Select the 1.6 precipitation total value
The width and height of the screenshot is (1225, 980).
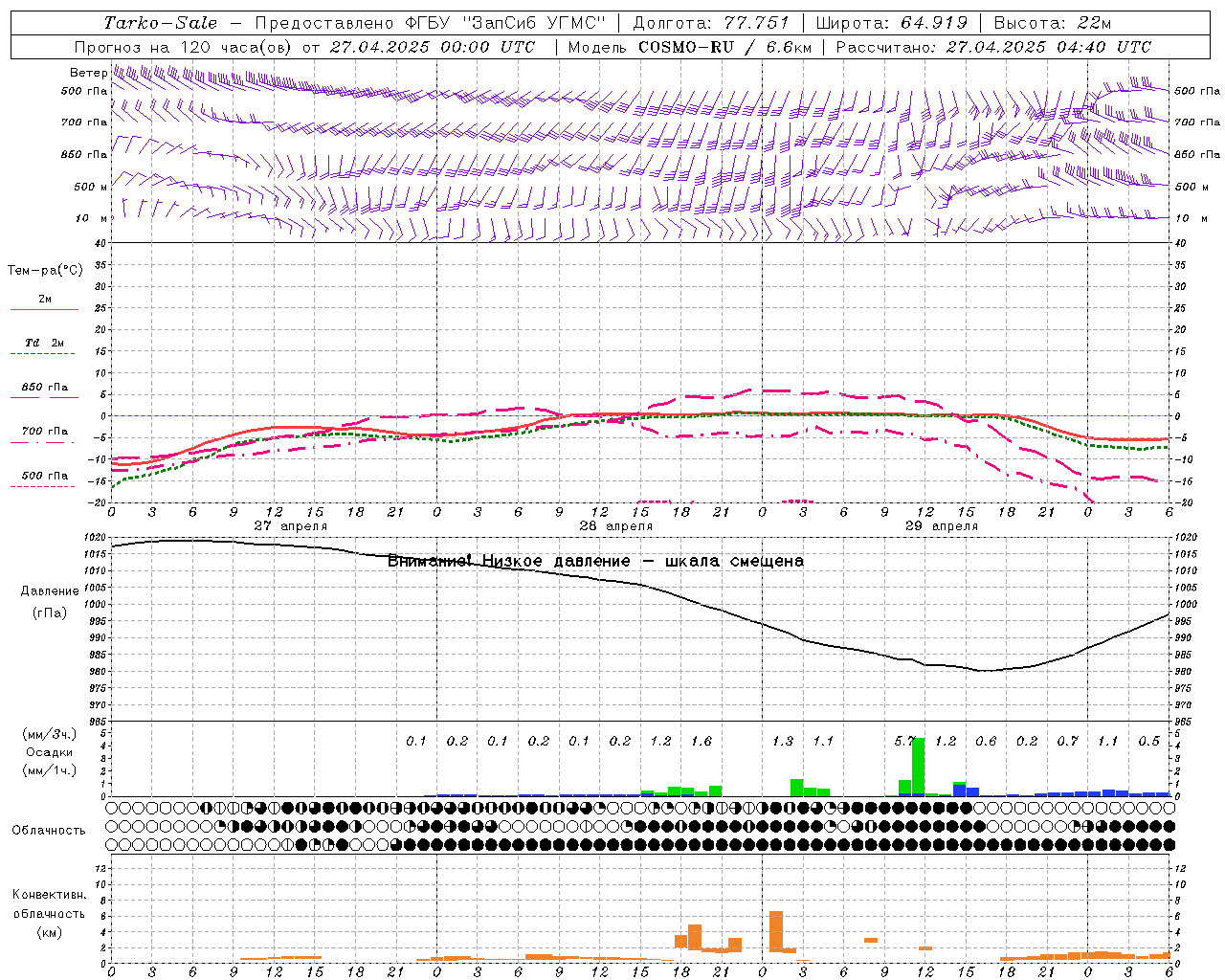tap(702, 741)
